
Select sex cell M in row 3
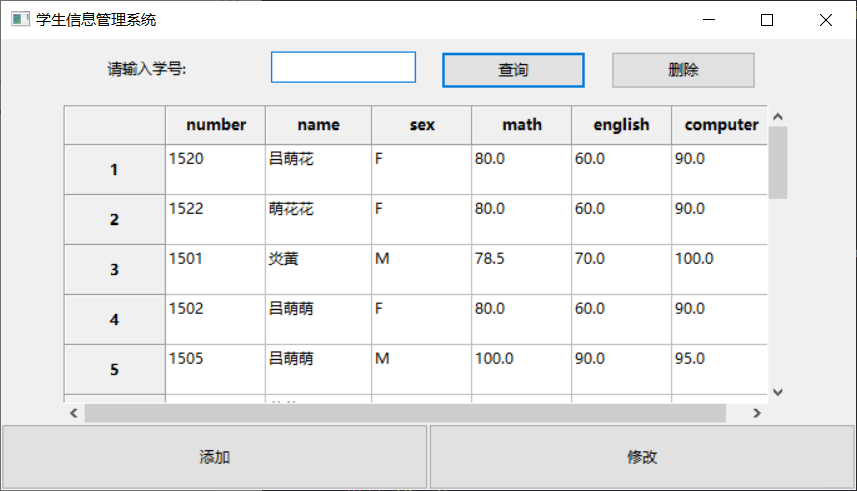421,270
